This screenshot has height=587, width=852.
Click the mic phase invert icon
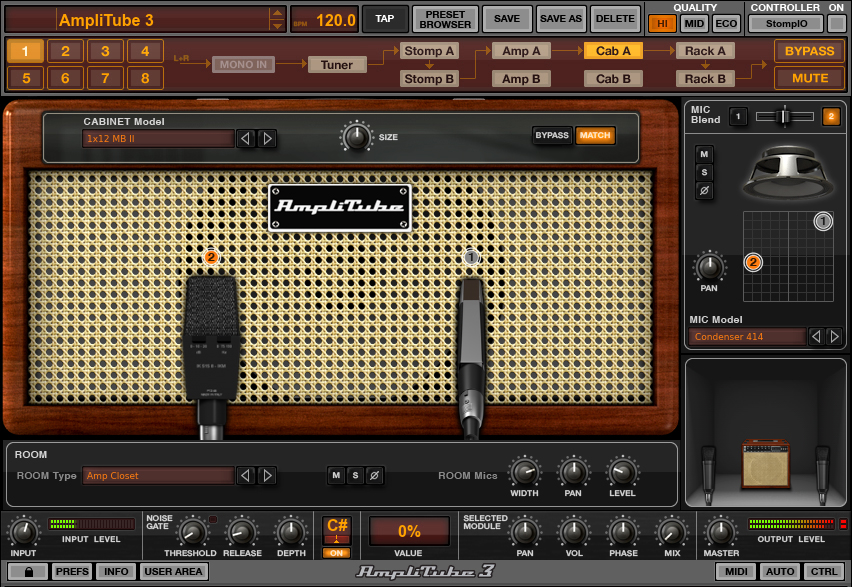(704, 190)
